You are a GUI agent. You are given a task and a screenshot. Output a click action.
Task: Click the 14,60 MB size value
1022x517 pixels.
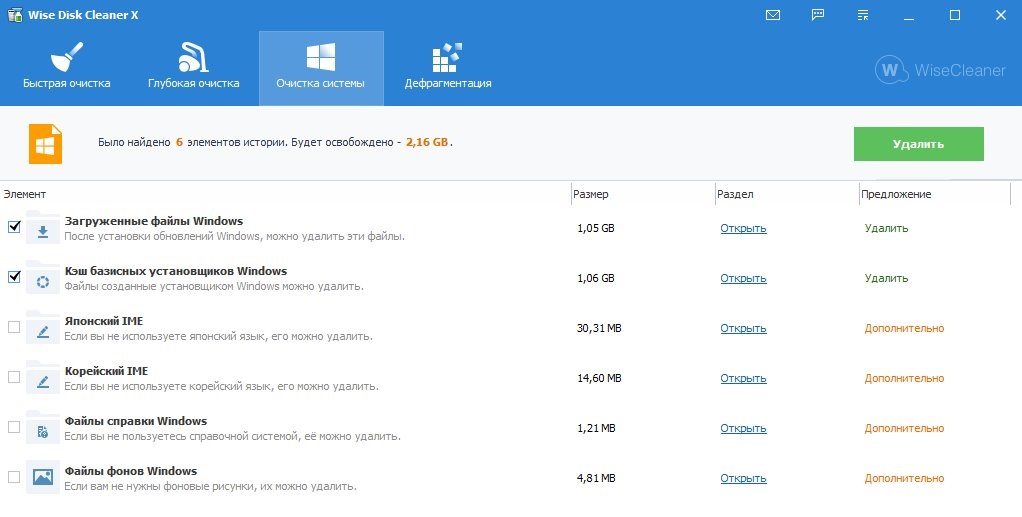click(599, 378)
